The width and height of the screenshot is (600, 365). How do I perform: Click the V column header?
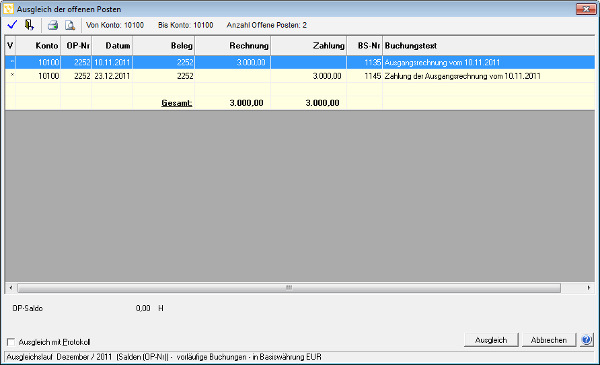(x=10, y=46)
